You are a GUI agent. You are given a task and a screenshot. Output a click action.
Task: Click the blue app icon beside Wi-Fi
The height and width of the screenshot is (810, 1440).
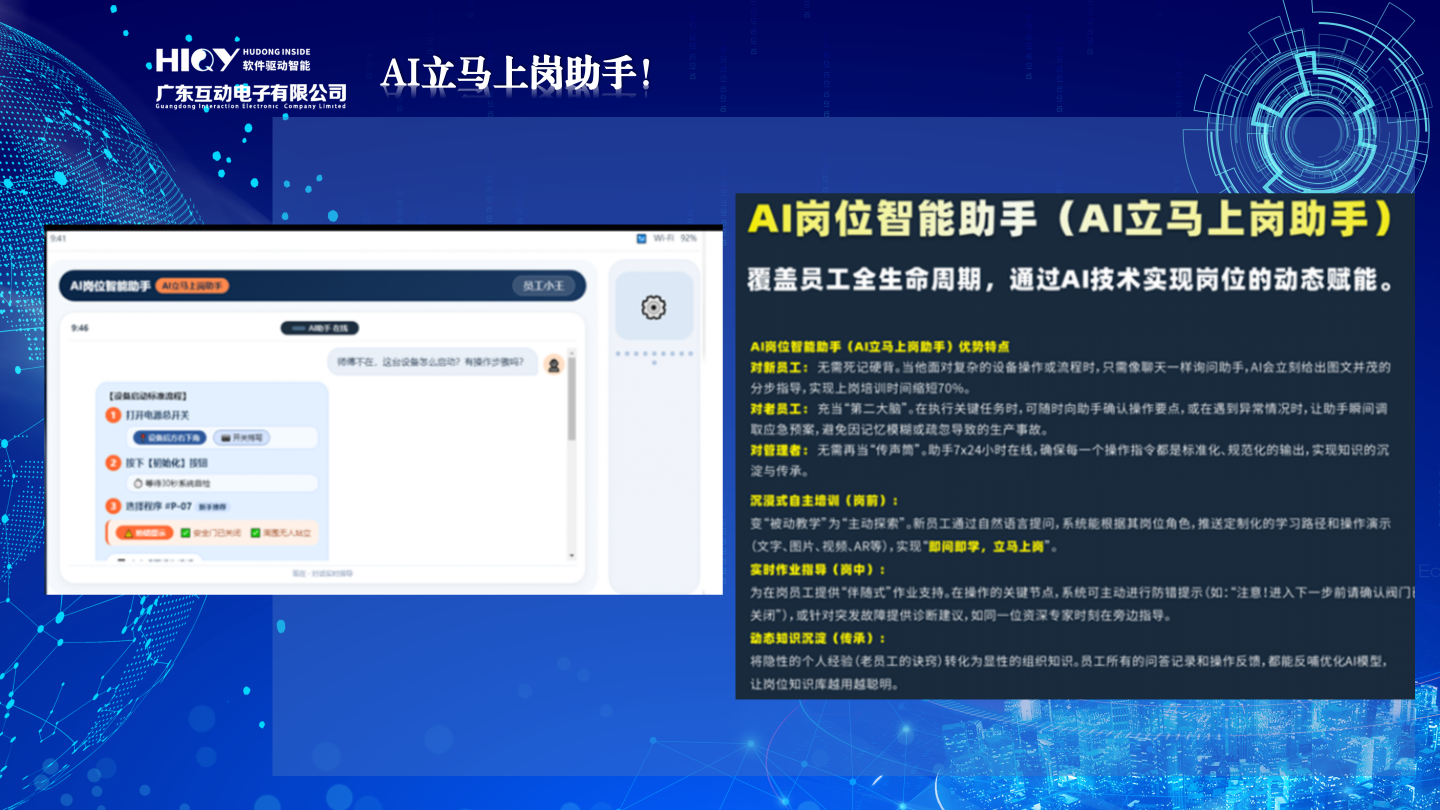tap(640, 239)
